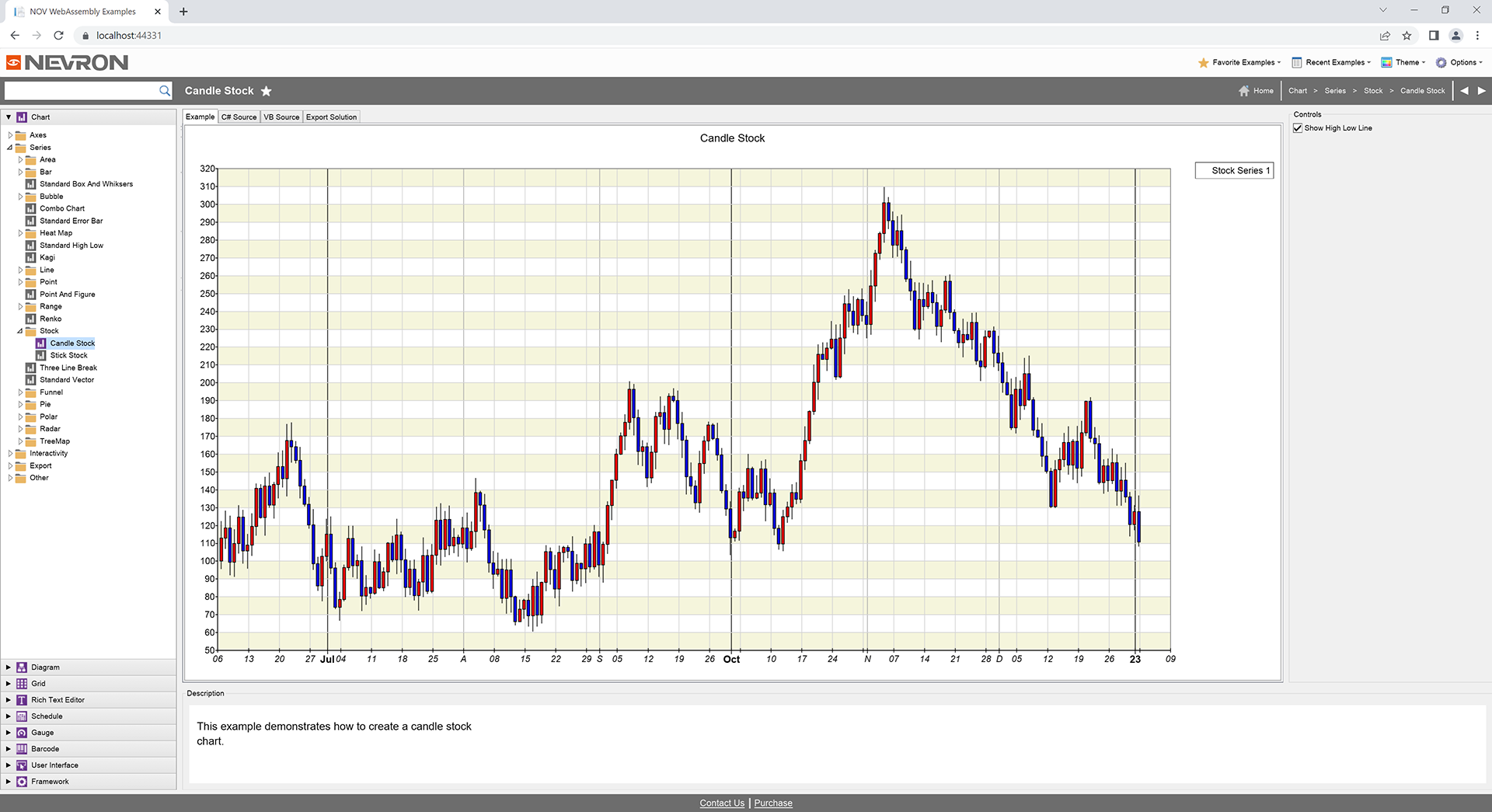The height and width of the screenshot is (812, 1492).
Task: Click the Nevron logo
Action: pyautogui.click(x=68, y=62)
